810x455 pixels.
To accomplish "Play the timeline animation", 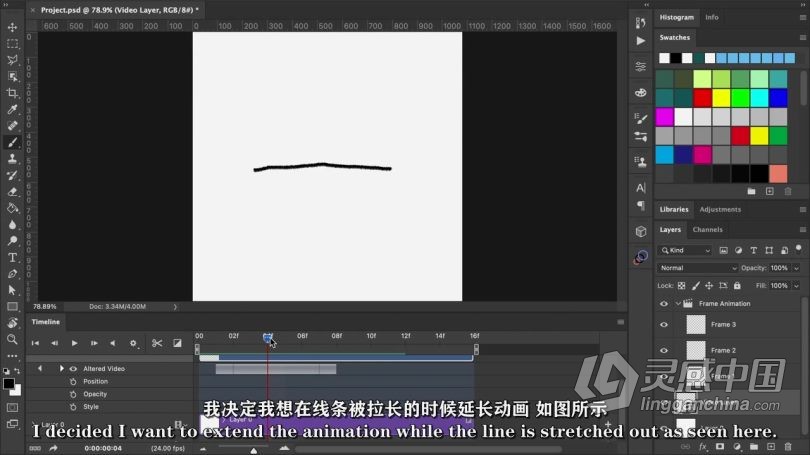I will coord(74,343).
